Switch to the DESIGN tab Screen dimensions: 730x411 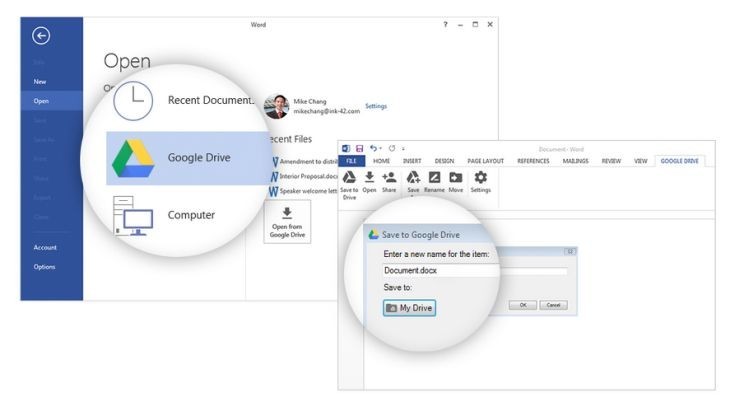[x=444, y=161]
